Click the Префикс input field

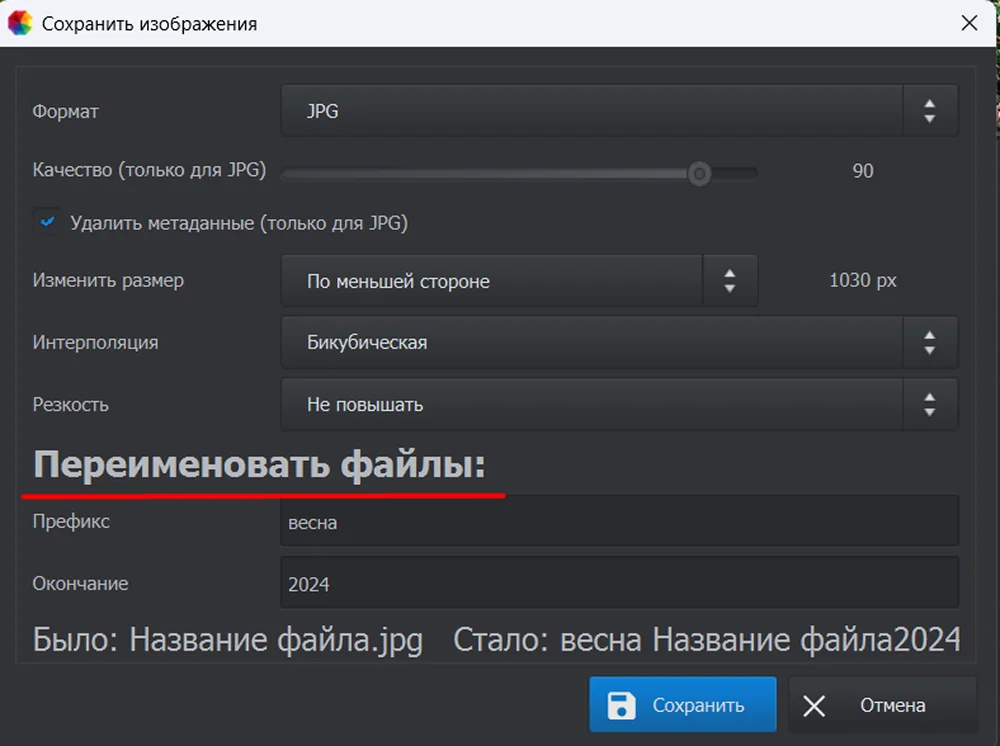coord(619,522)
